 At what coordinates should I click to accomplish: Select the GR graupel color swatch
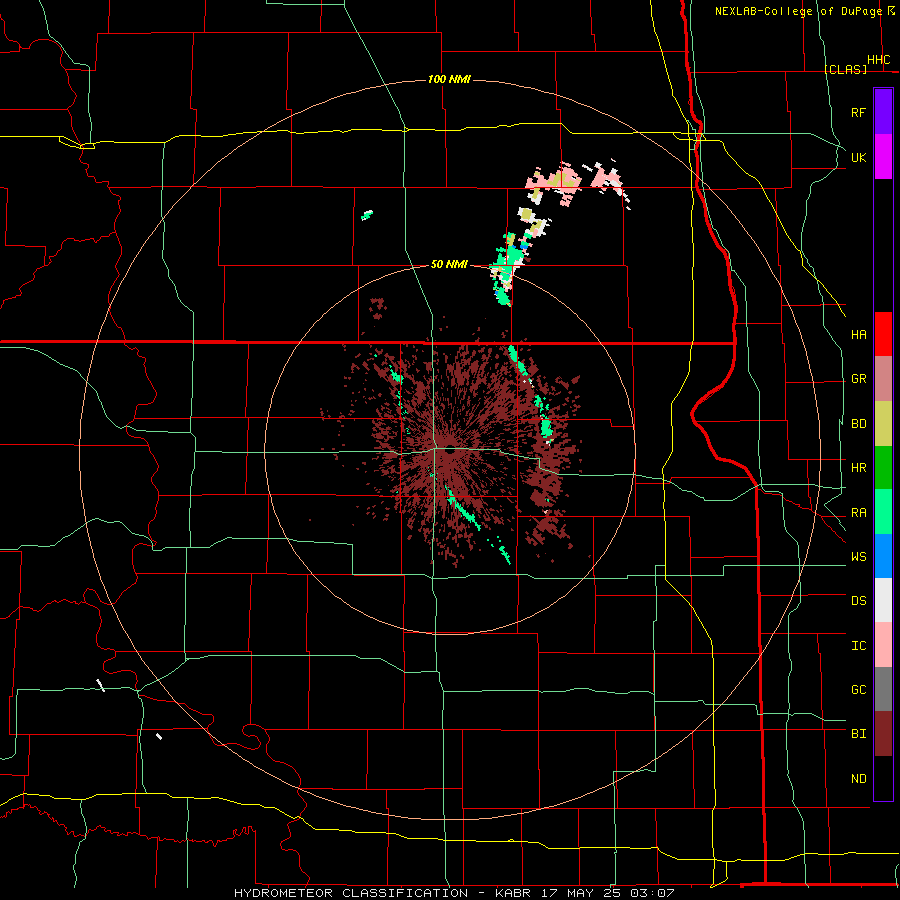coord(883,379)
